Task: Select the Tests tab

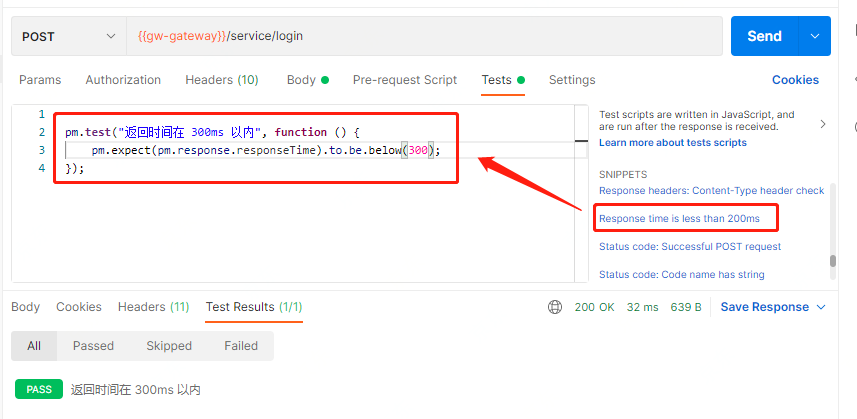Action: point(503,80)
